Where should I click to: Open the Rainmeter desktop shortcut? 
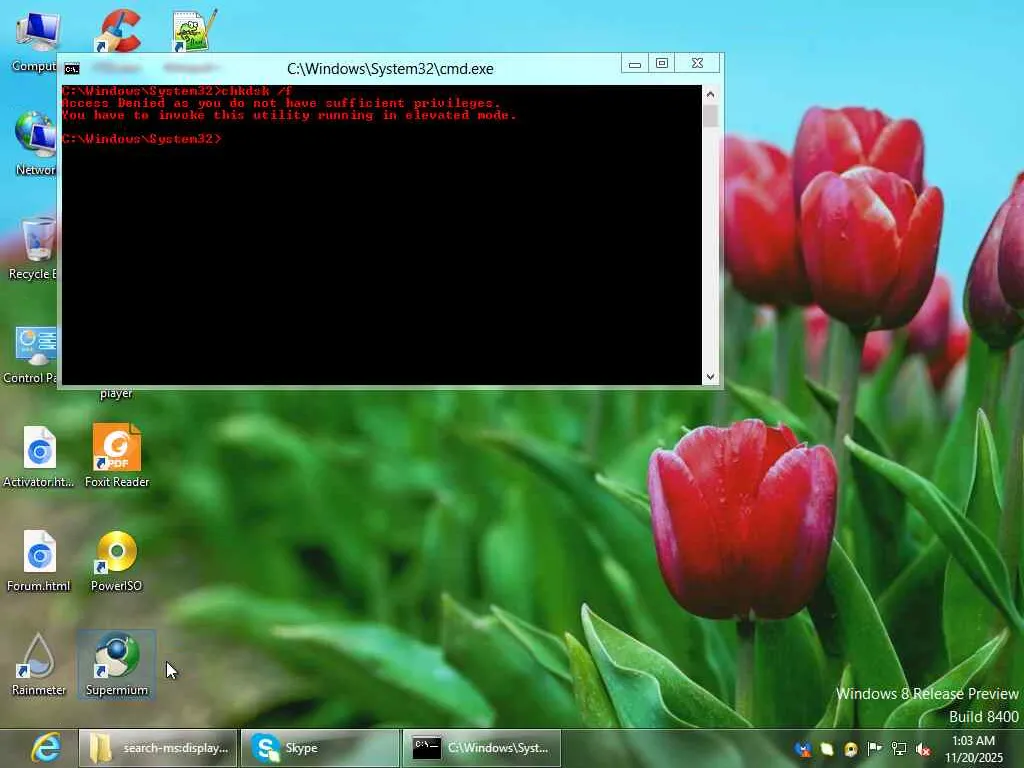tap(39, 664)
